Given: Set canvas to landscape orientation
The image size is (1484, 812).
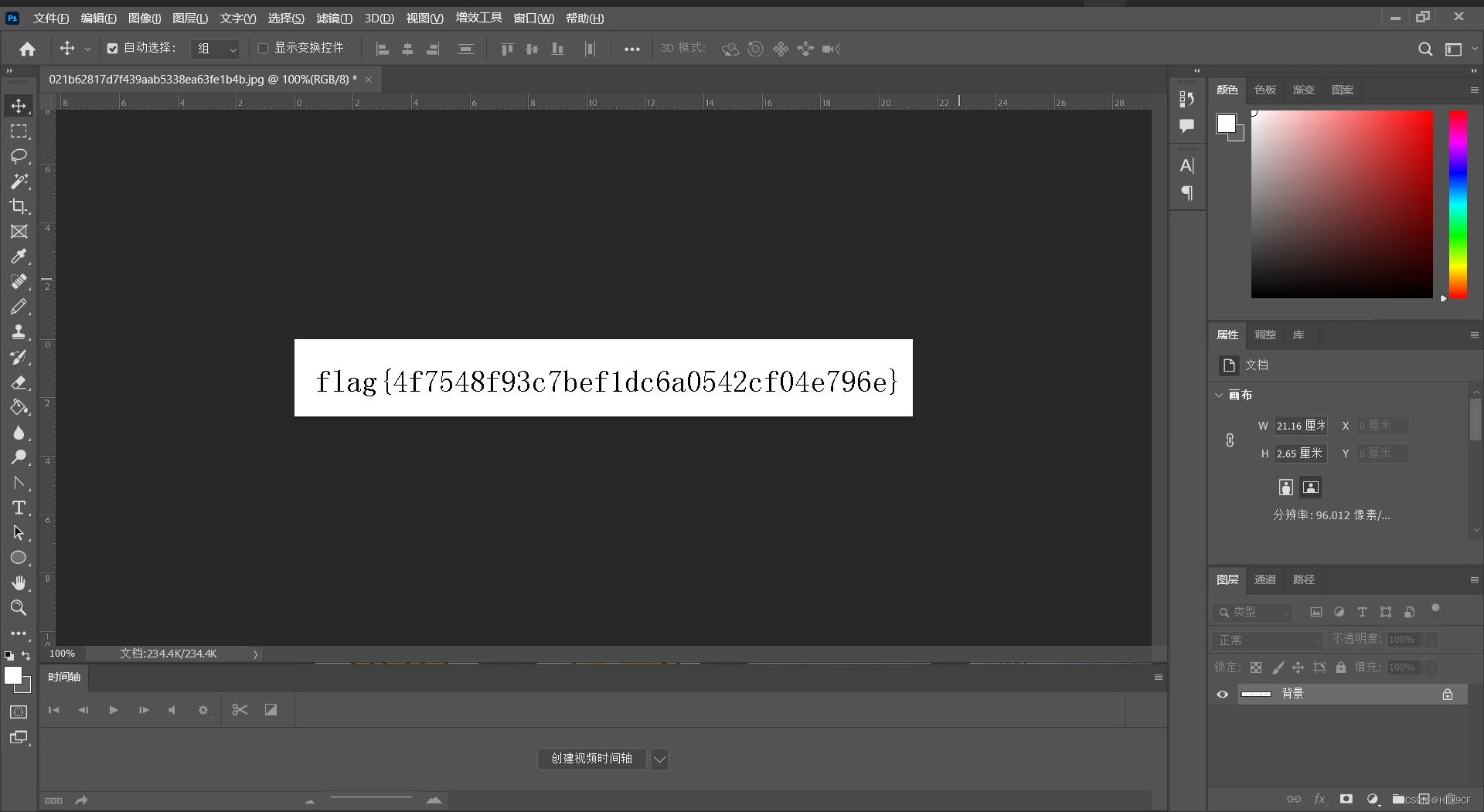Looking at the screenshot, I should (x=1311, y=487).
